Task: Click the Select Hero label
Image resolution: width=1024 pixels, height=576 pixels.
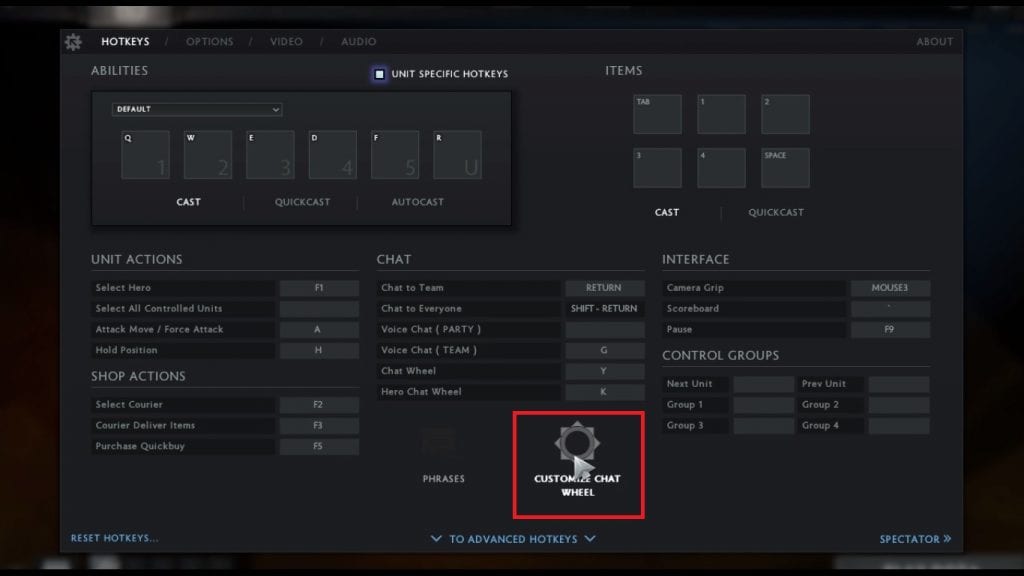Action: tap(123, 288)
